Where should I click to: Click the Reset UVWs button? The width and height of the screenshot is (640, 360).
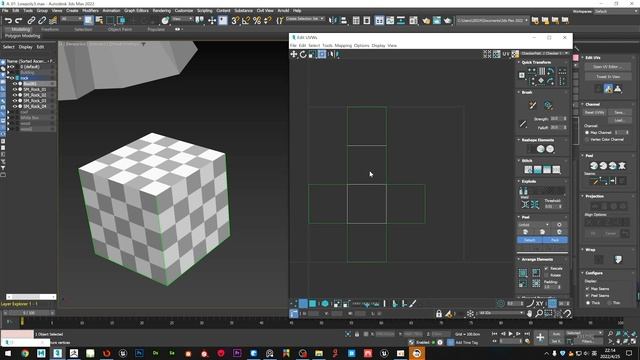coord(594,112)
